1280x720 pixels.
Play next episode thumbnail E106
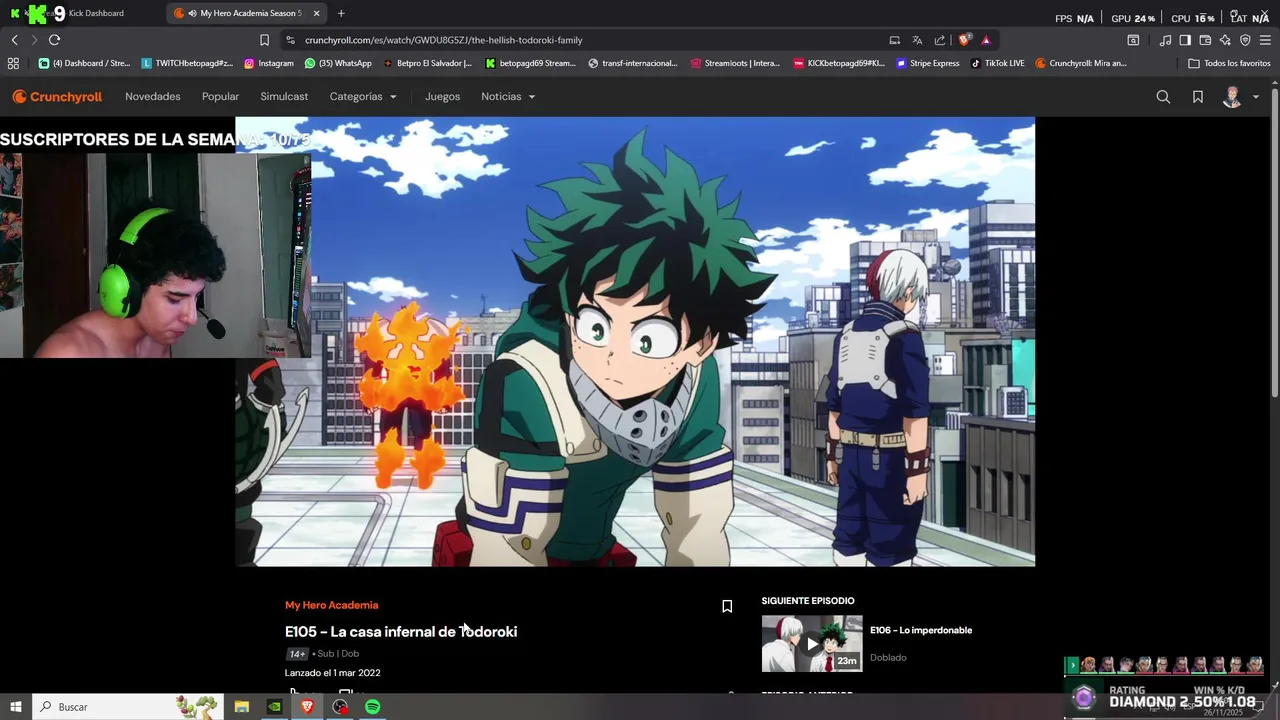click(812, 643)
